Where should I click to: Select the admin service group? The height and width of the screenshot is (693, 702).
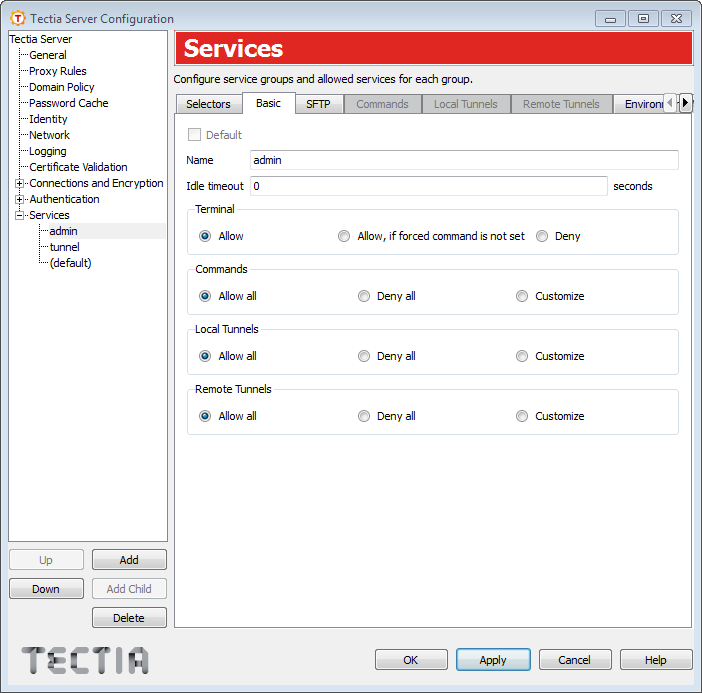pyautogui.click(x=64, y=231)
